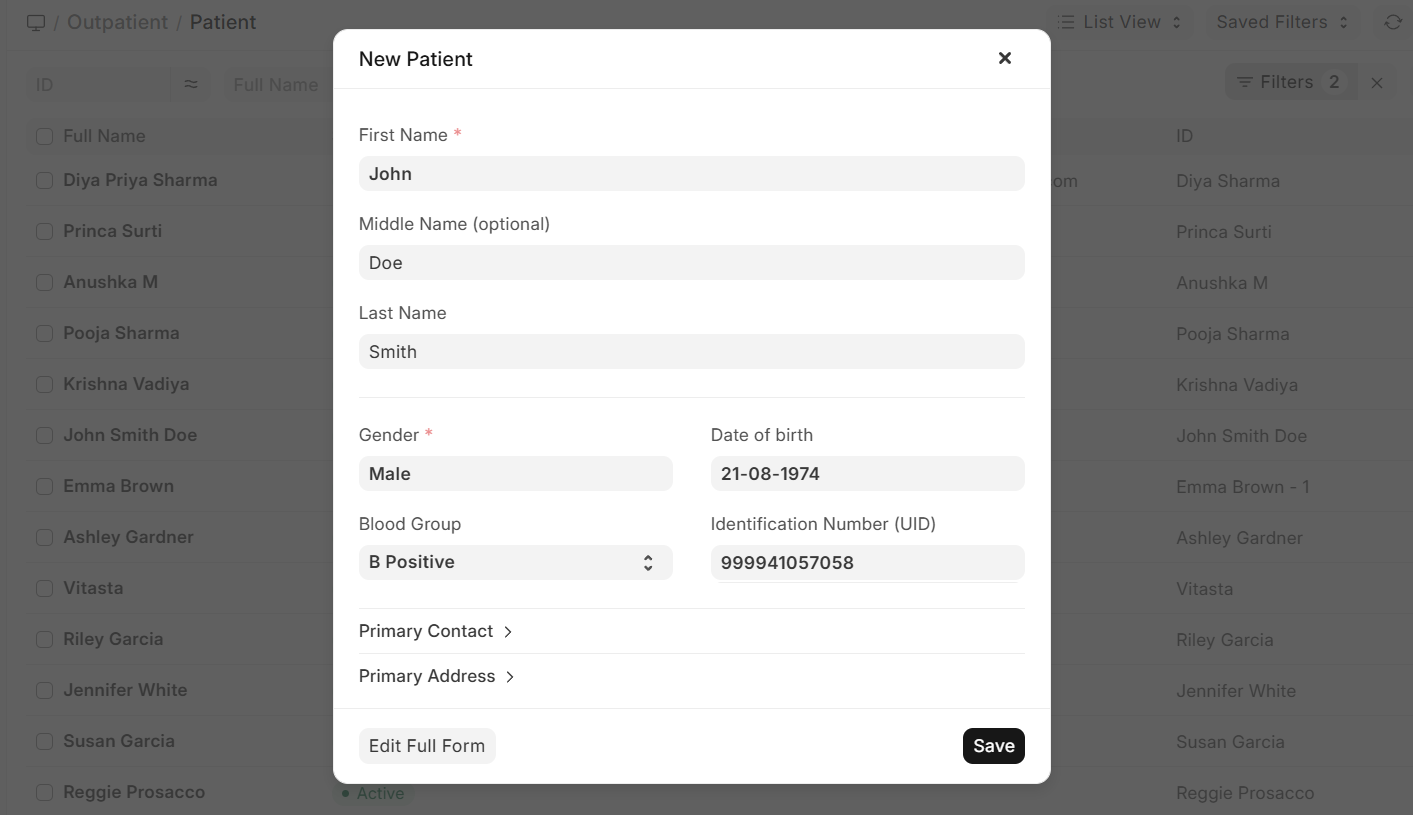Save the new patient record
Screen dimensions: 1413x815
click(993, 745)
